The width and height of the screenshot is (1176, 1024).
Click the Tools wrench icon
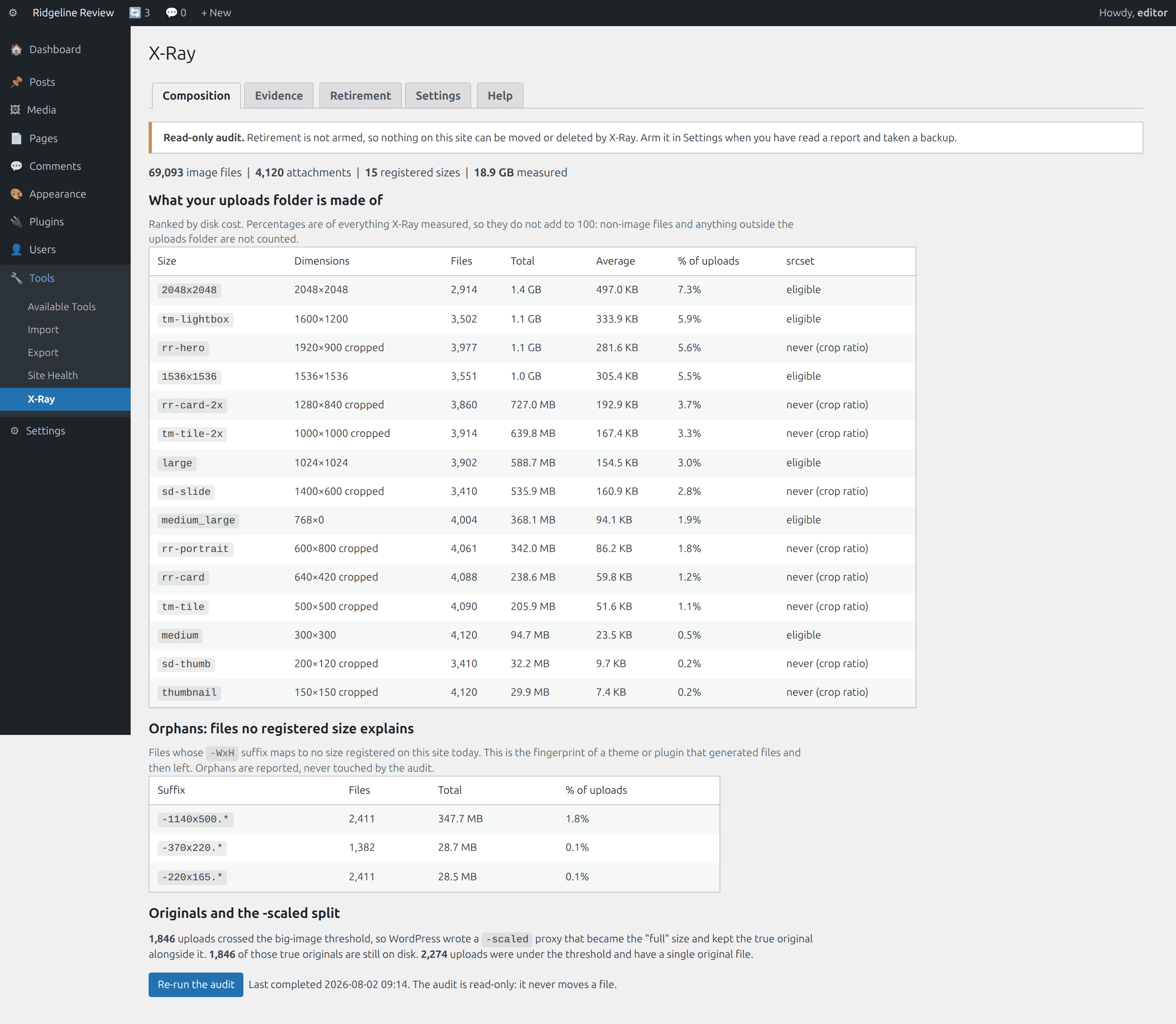click(16, 278)
